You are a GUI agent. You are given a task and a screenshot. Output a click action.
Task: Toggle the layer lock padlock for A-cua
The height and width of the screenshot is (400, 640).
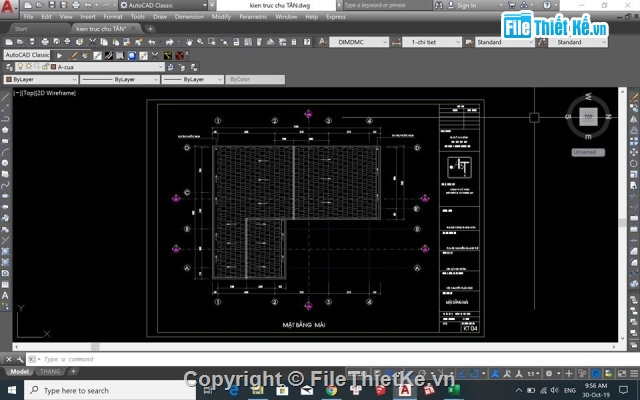[46, 67]
